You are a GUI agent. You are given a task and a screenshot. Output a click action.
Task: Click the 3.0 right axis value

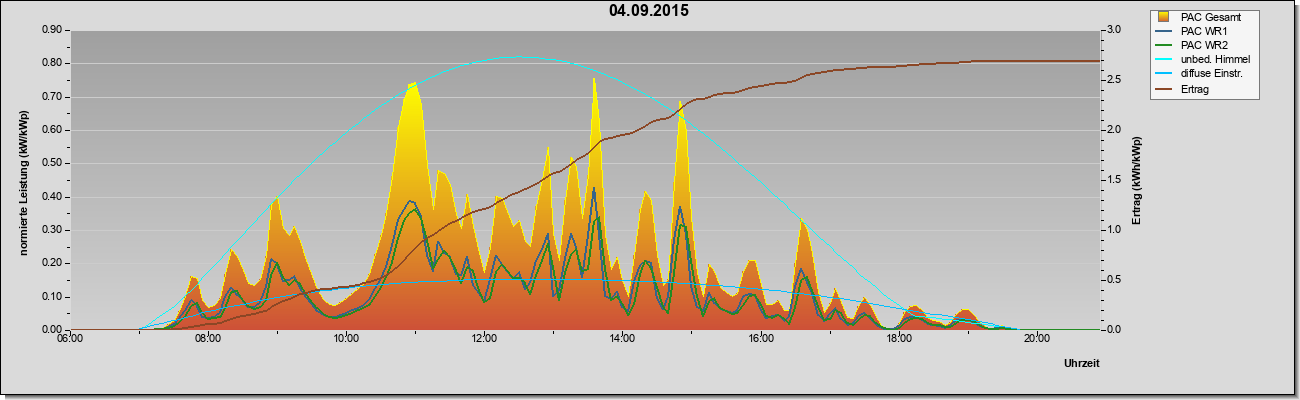point(1114,30)
